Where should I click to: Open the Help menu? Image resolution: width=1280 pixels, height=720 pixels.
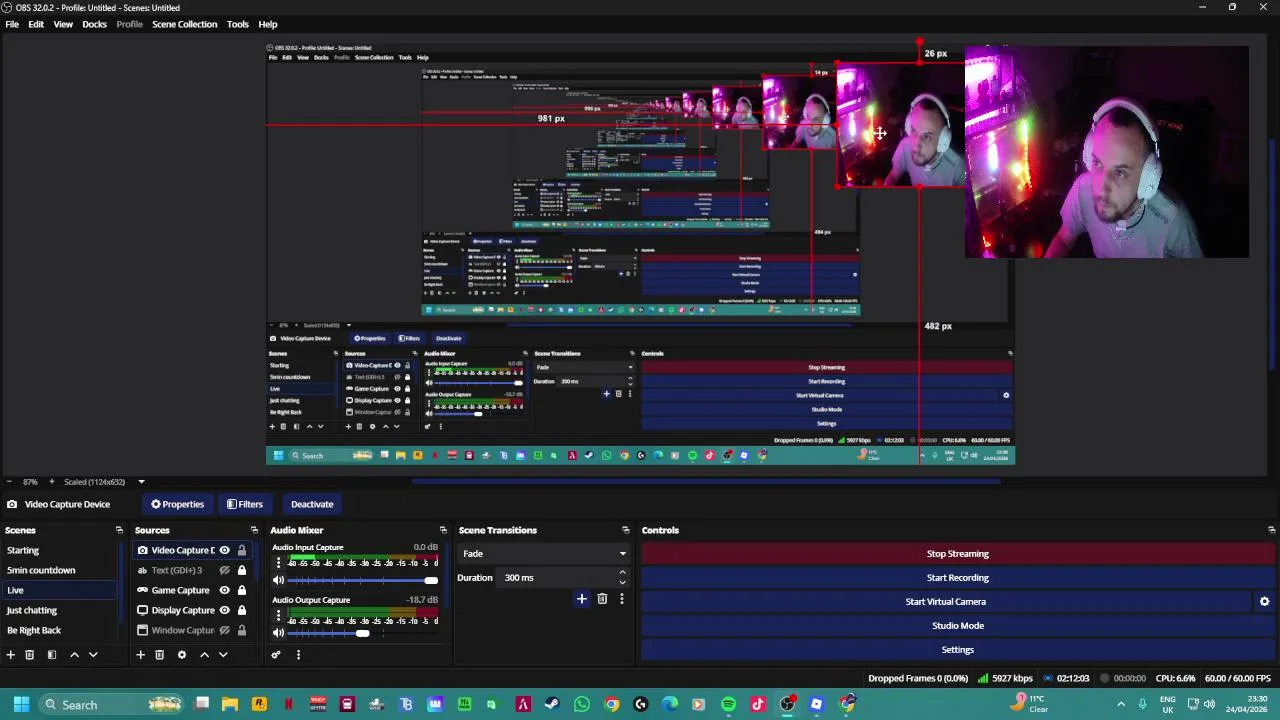pyautogui.click(x=268, y=24)
